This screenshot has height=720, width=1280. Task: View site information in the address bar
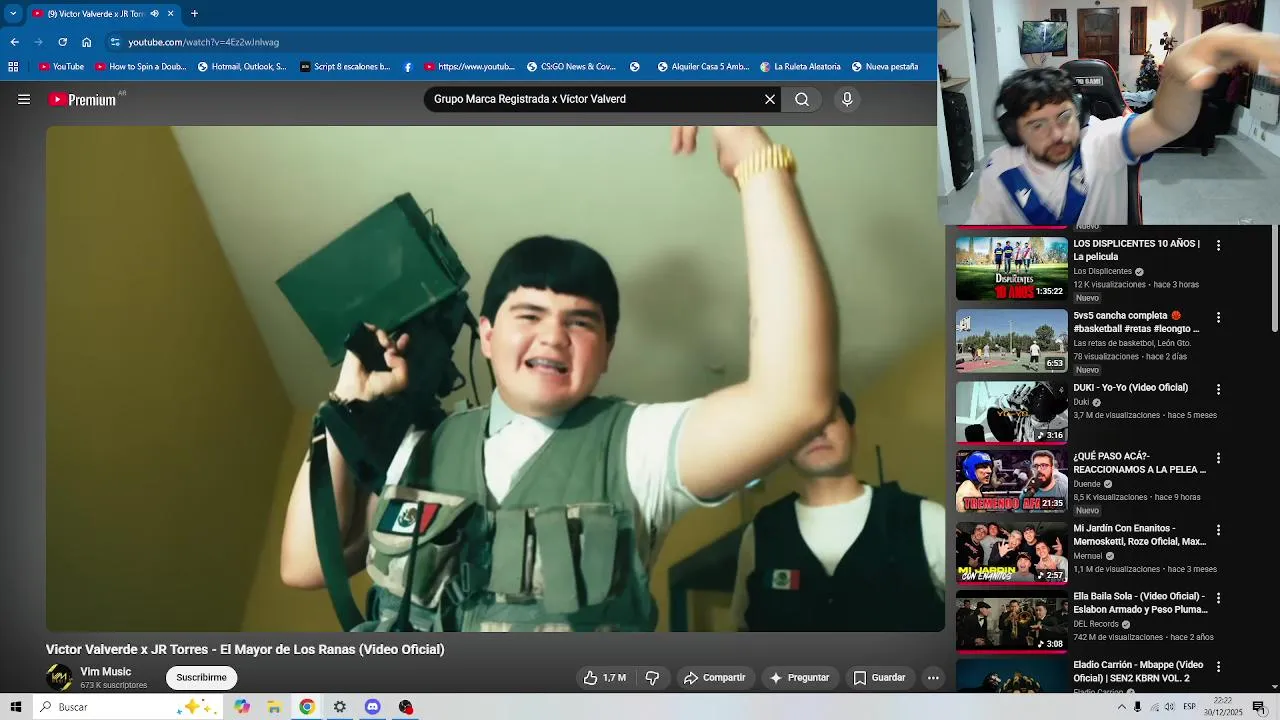[115, 42]
